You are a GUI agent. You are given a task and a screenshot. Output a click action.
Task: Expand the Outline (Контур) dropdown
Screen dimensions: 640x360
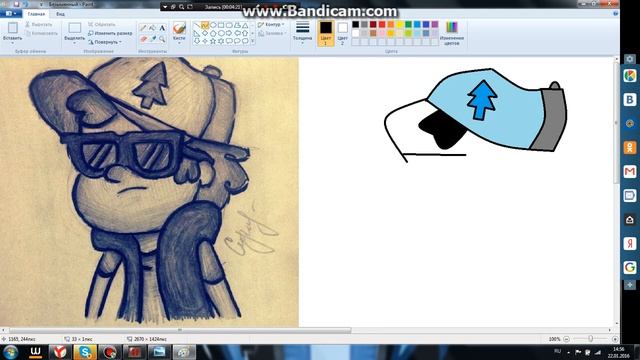(271, 24)
